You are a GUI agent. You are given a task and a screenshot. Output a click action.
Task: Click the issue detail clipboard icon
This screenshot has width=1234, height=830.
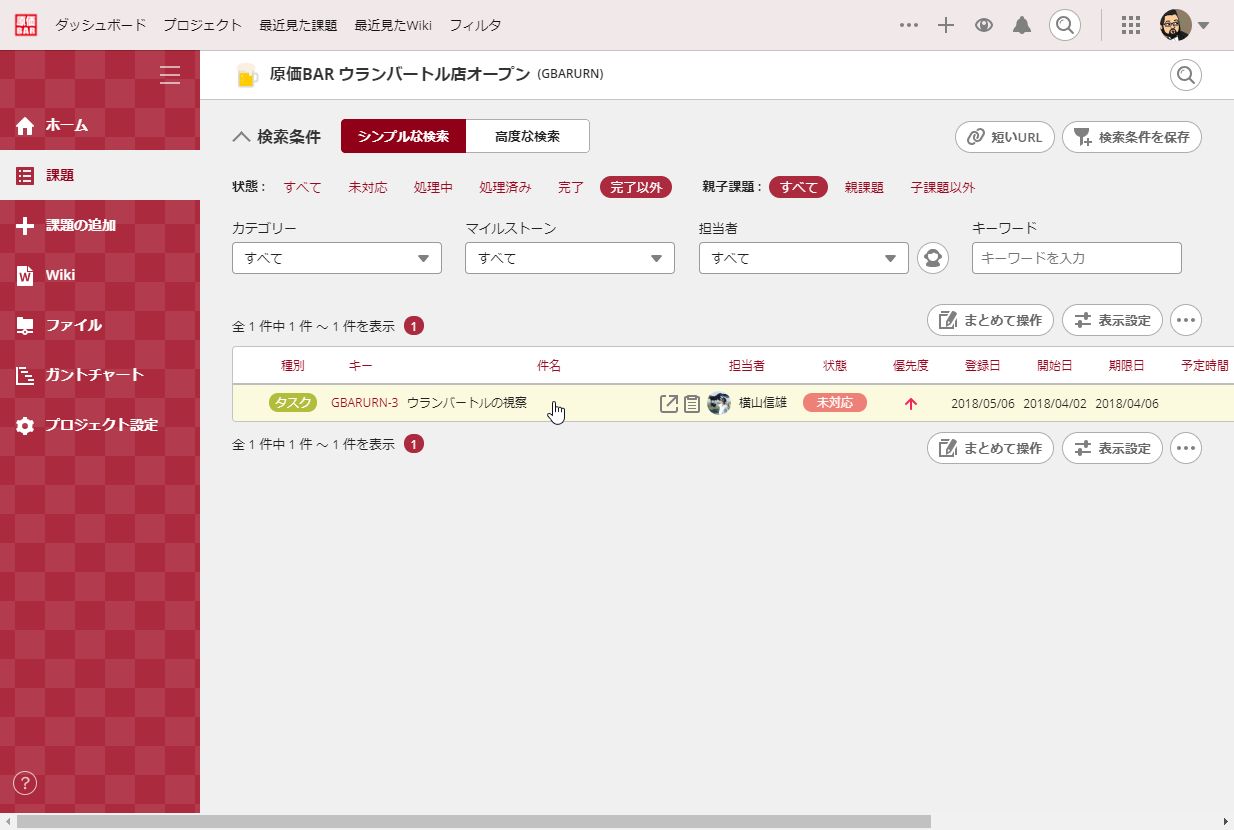[692, 404]
